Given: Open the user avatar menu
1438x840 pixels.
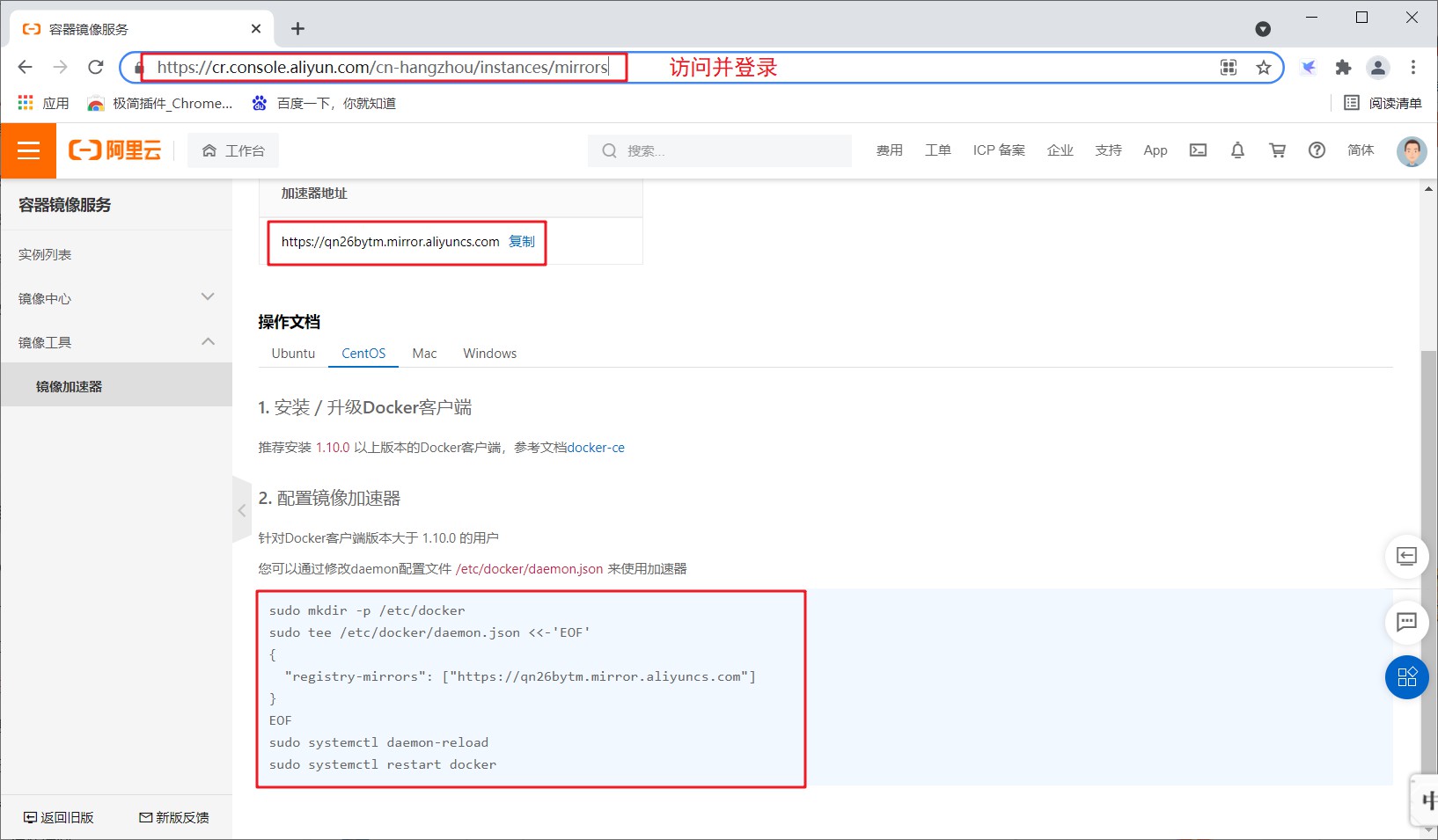Looking at the screenshot, I should [1412, 151].
